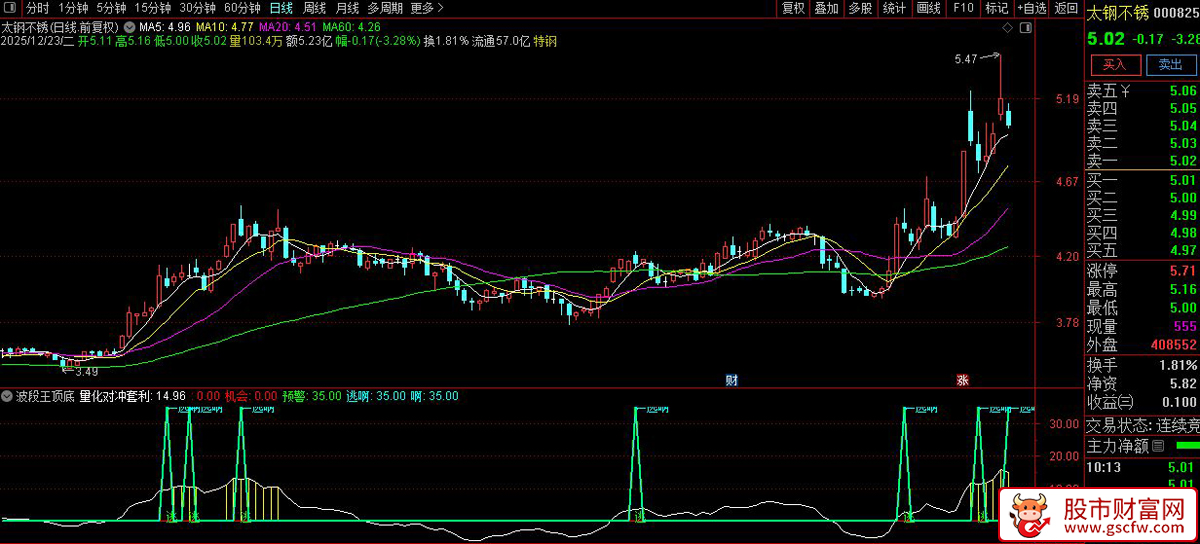Click the 换手 value 1.81%
Screen dimensions: 1200x544
click(1179, 365)
